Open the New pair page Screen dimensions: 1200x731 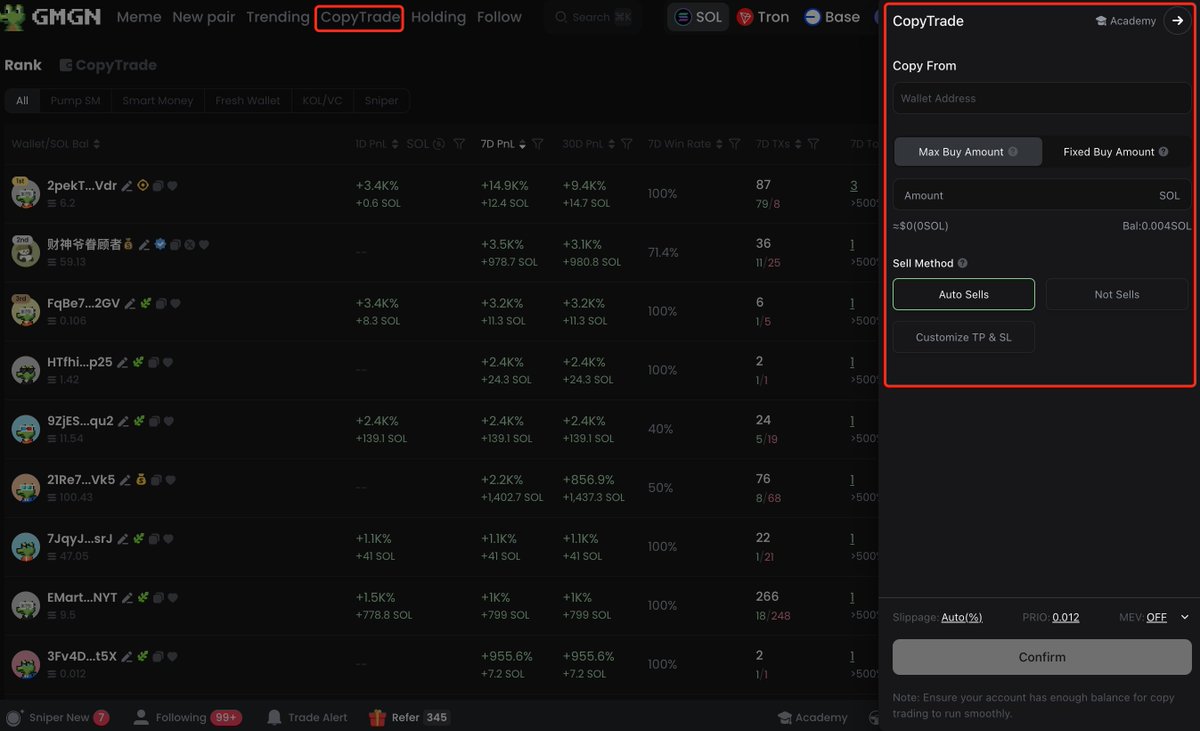(203, 17)
